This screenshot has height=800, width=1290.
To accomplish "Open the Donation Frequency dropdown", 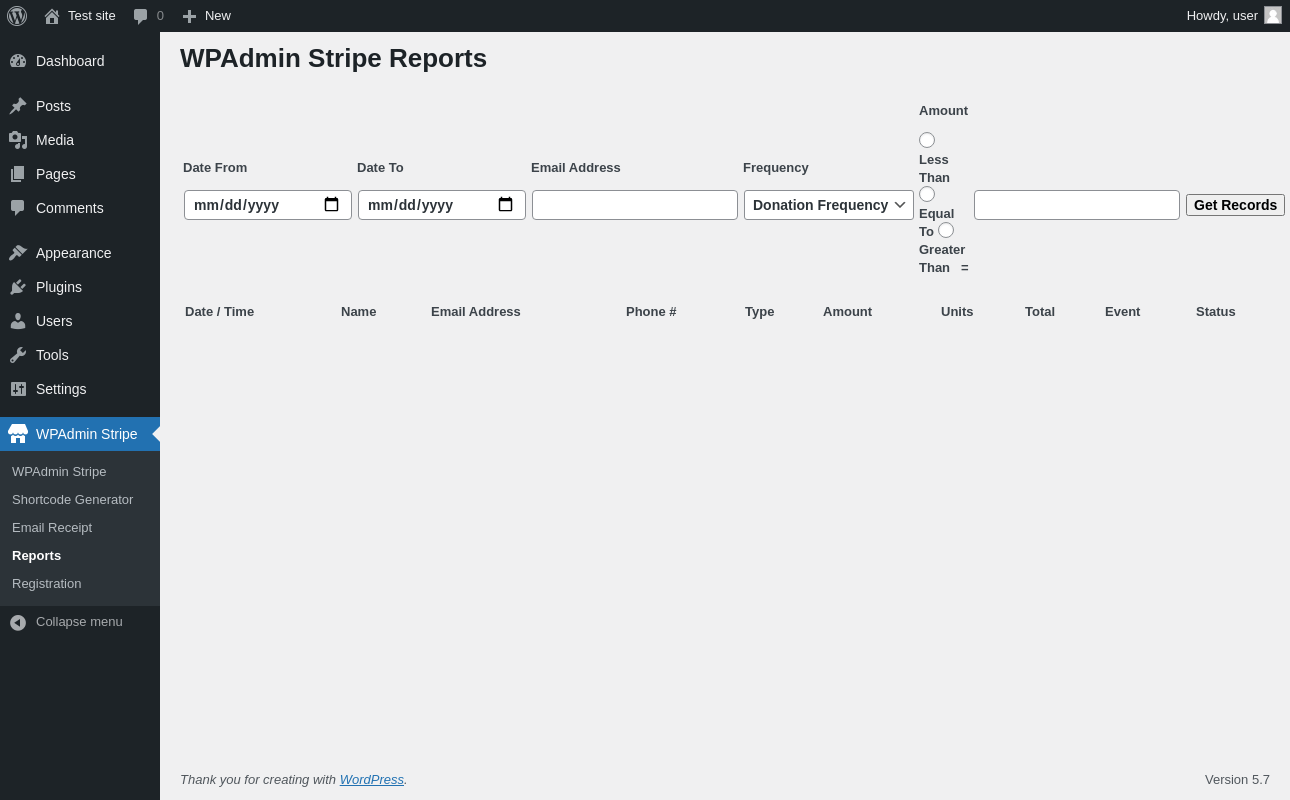I will pos(829,205).
